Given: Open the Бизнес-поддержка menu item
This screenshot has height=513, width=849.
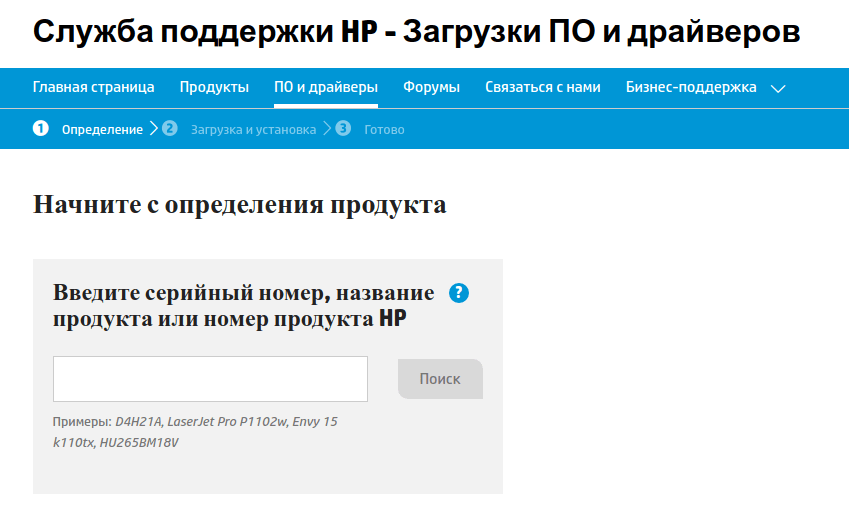Looking at the screenshot, I should click(x=691, y=87).
